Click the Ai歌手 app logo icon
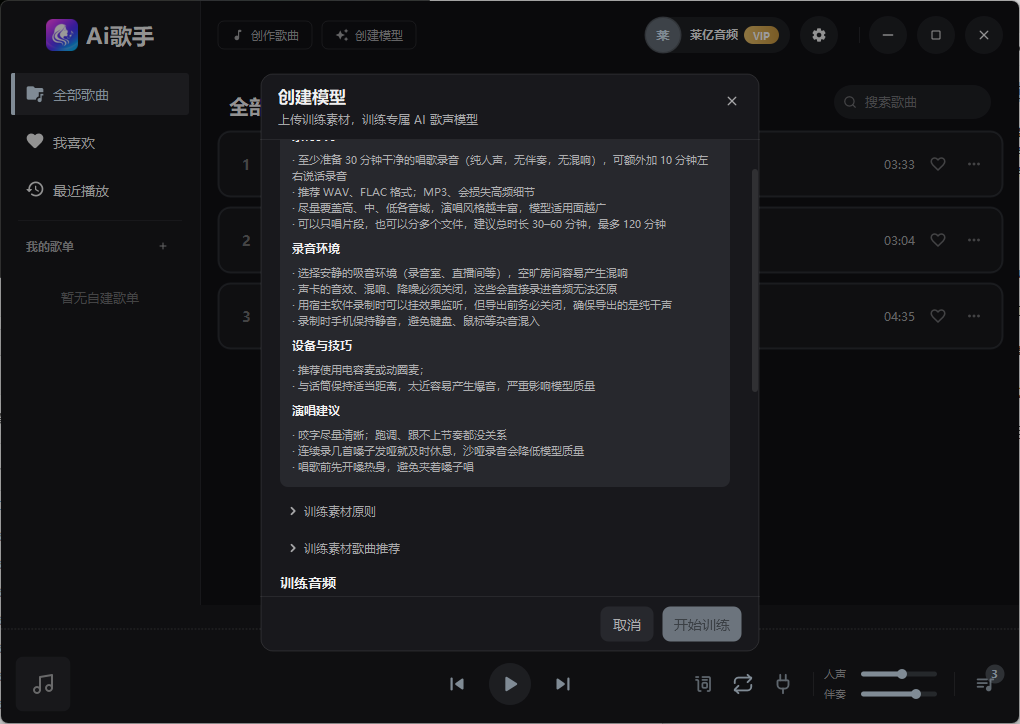 coord(62,35)
